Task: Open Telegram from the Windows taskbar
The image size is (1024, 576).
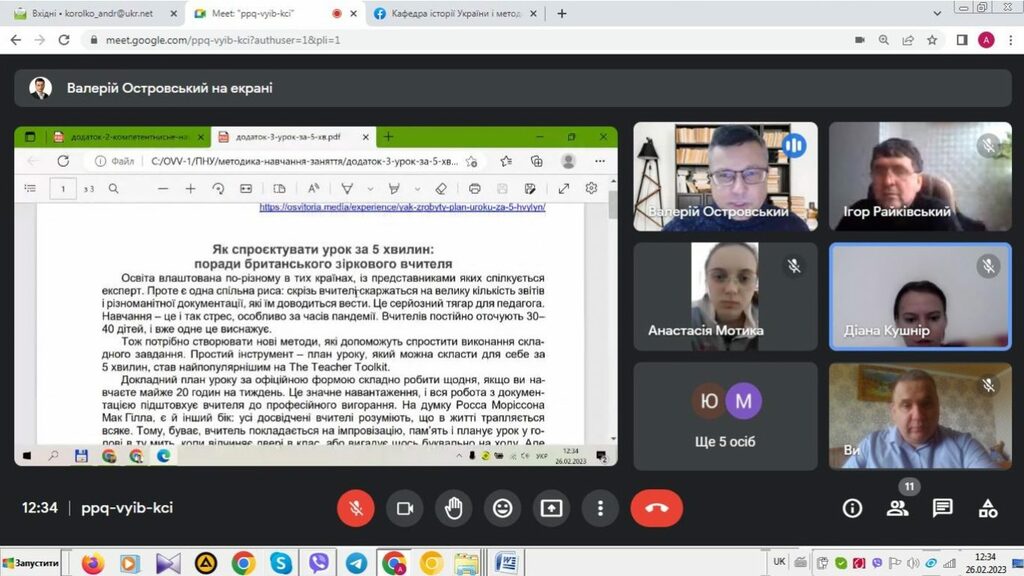Action: [x=356, y=563]
